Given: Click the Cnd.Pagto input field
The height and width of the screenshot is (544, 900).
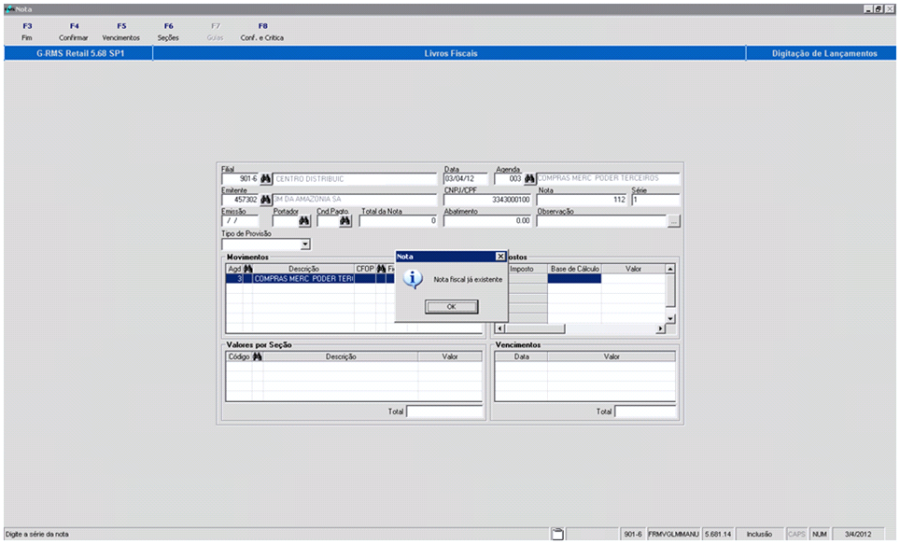Looking at the screenshot, I should (328, 221).
